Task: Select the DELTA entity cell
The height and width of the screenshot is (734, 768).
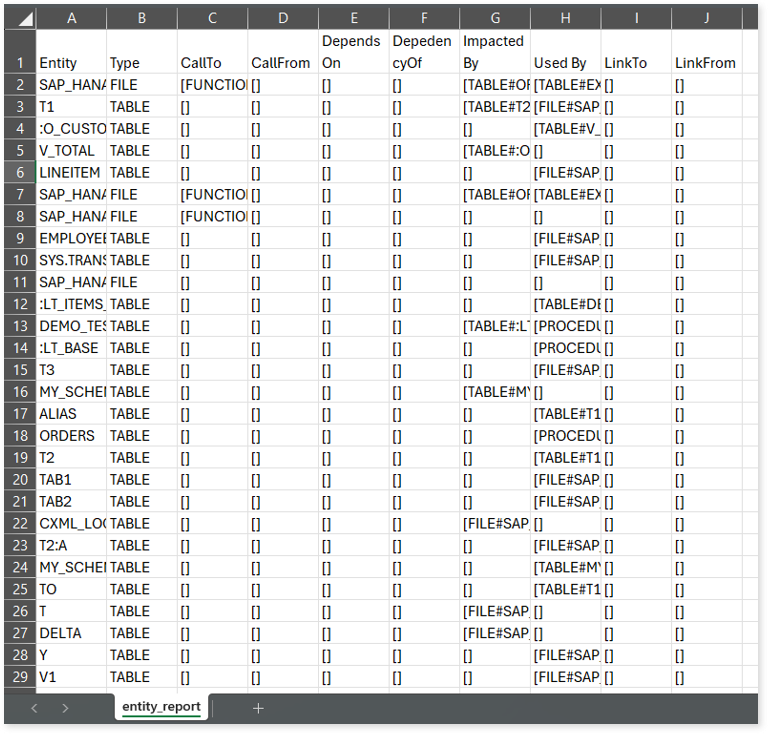Action: (70, 633)
